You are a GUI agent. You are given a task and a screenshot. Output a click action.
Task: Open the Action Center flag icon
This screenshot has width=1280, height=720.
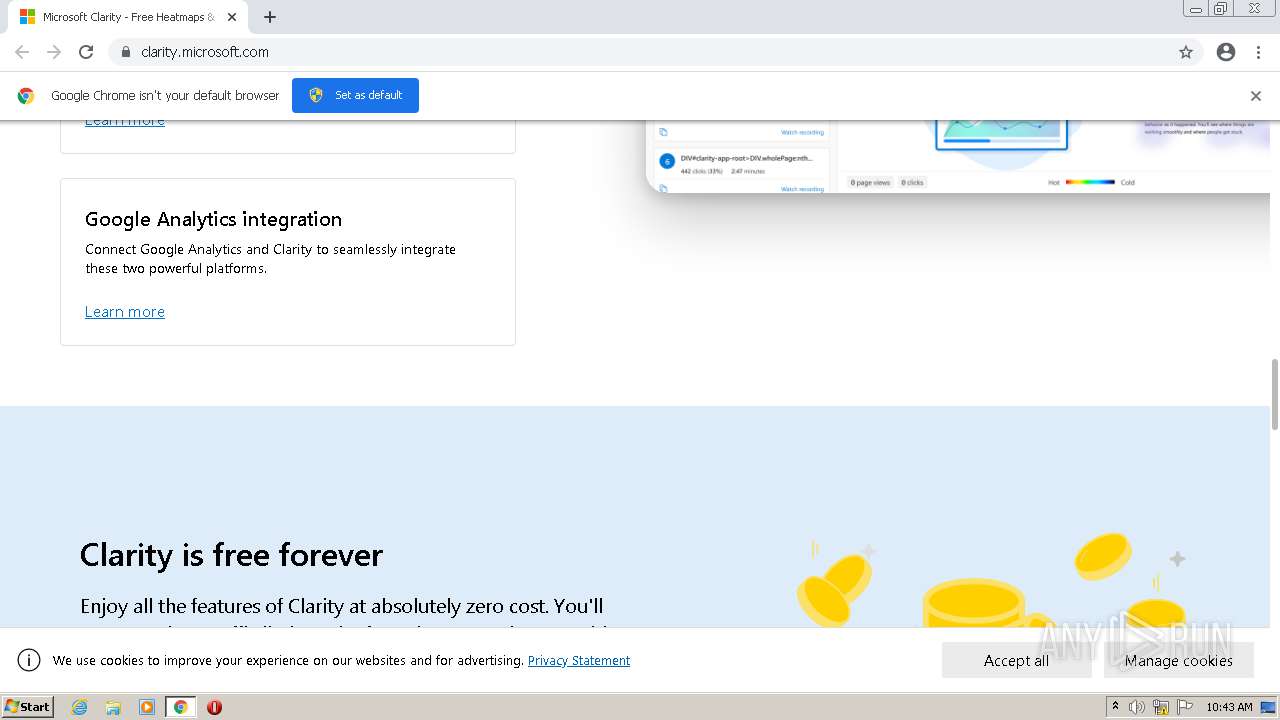coord(1185,707)
